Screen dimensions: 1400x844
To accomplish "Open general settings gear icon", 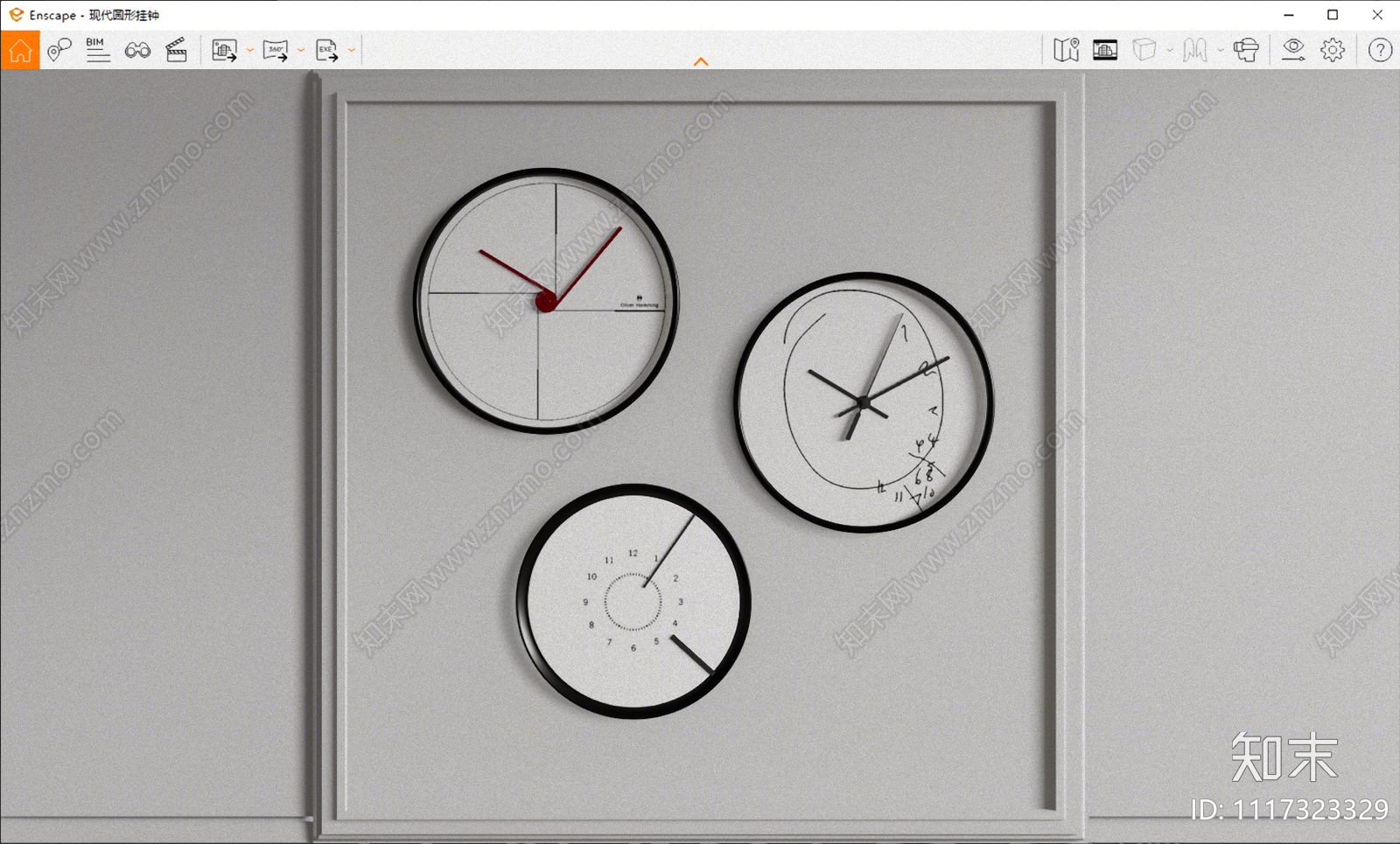I will [1333, 50].
